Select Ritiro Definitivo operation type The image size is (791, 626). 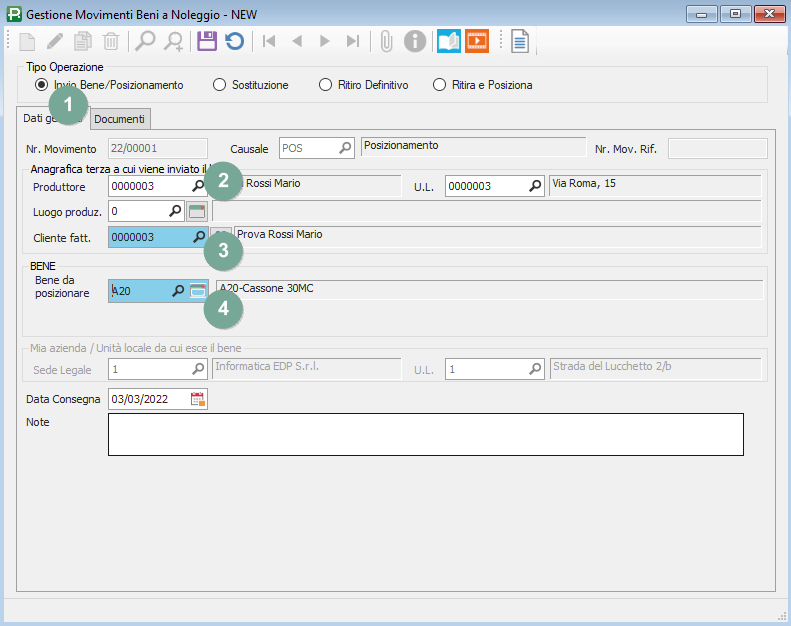point(325,85)
